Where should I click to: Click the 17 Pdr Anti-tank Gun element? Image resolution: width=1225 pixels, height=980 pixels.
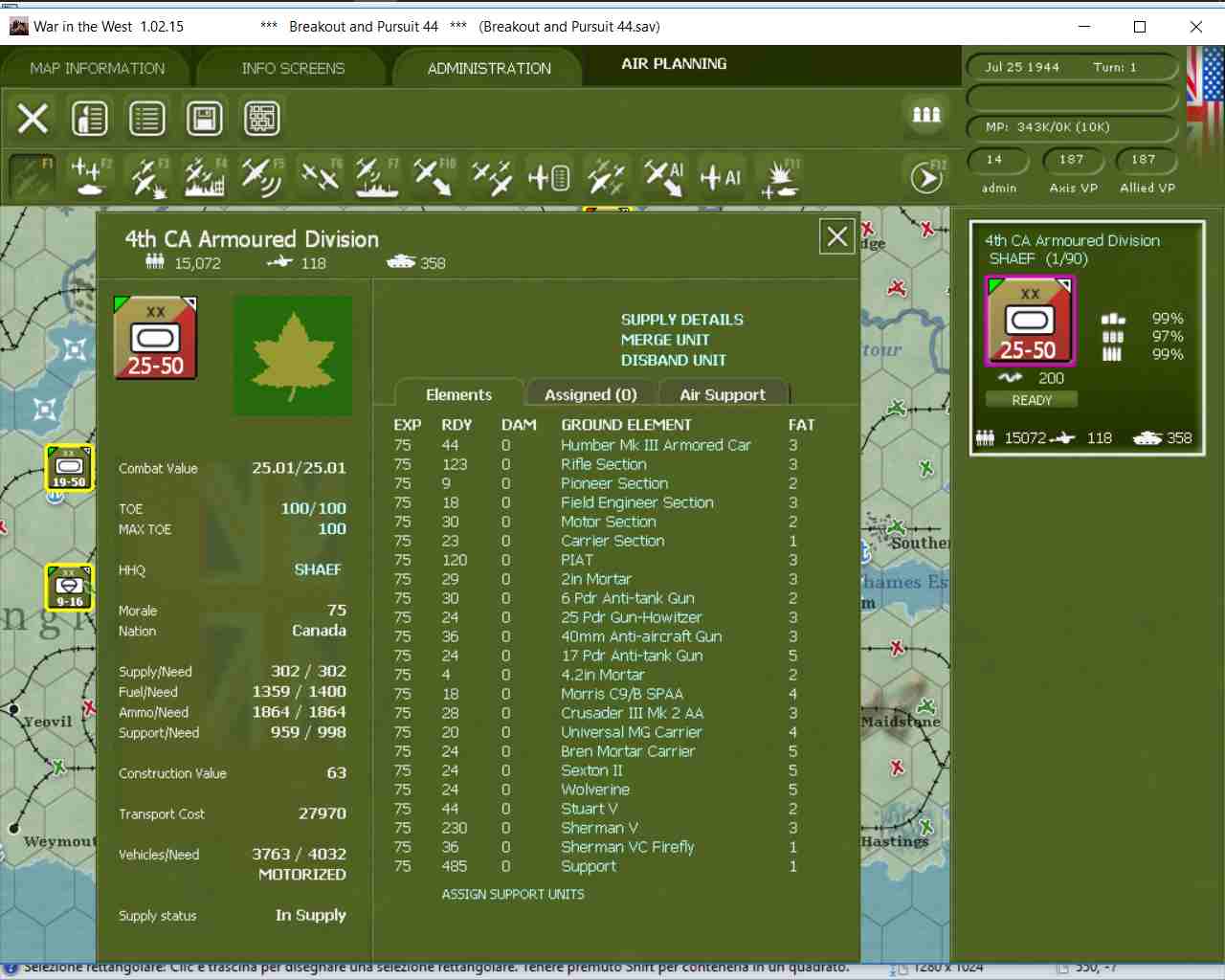click(632, 656)
